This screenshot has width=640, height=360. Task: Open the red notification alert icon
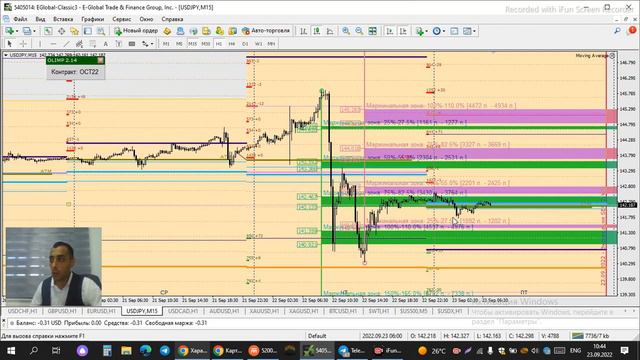click(x=632, y=31)
